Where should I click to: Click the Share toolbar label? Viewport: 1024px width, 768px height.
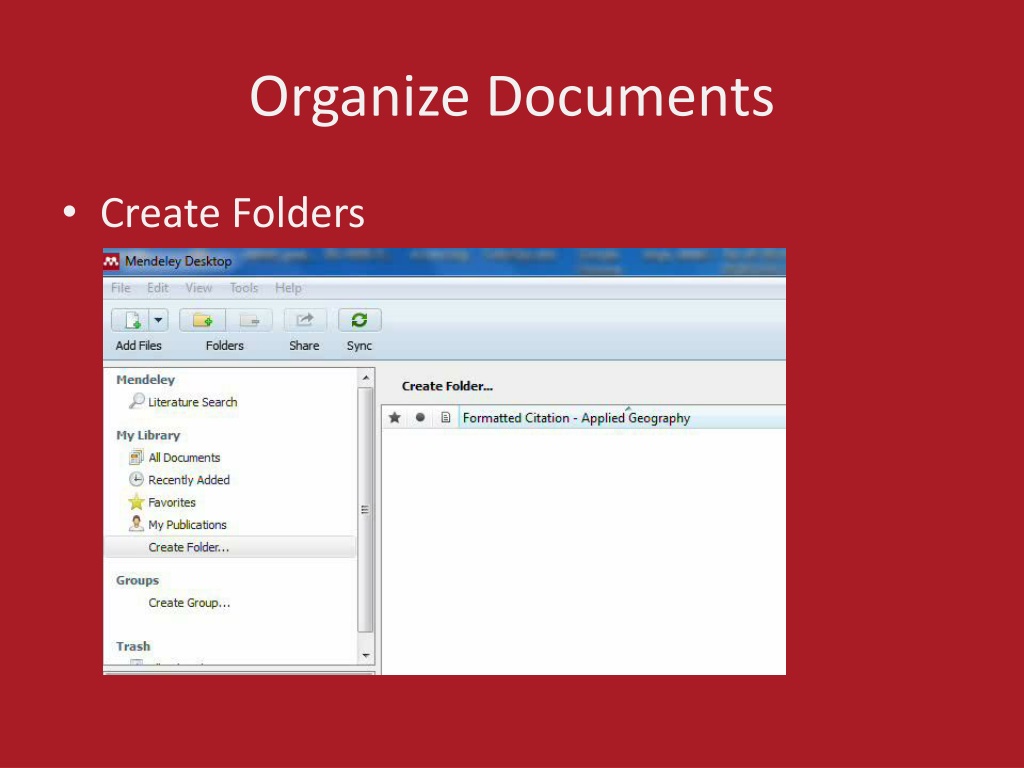coord(304,345)
